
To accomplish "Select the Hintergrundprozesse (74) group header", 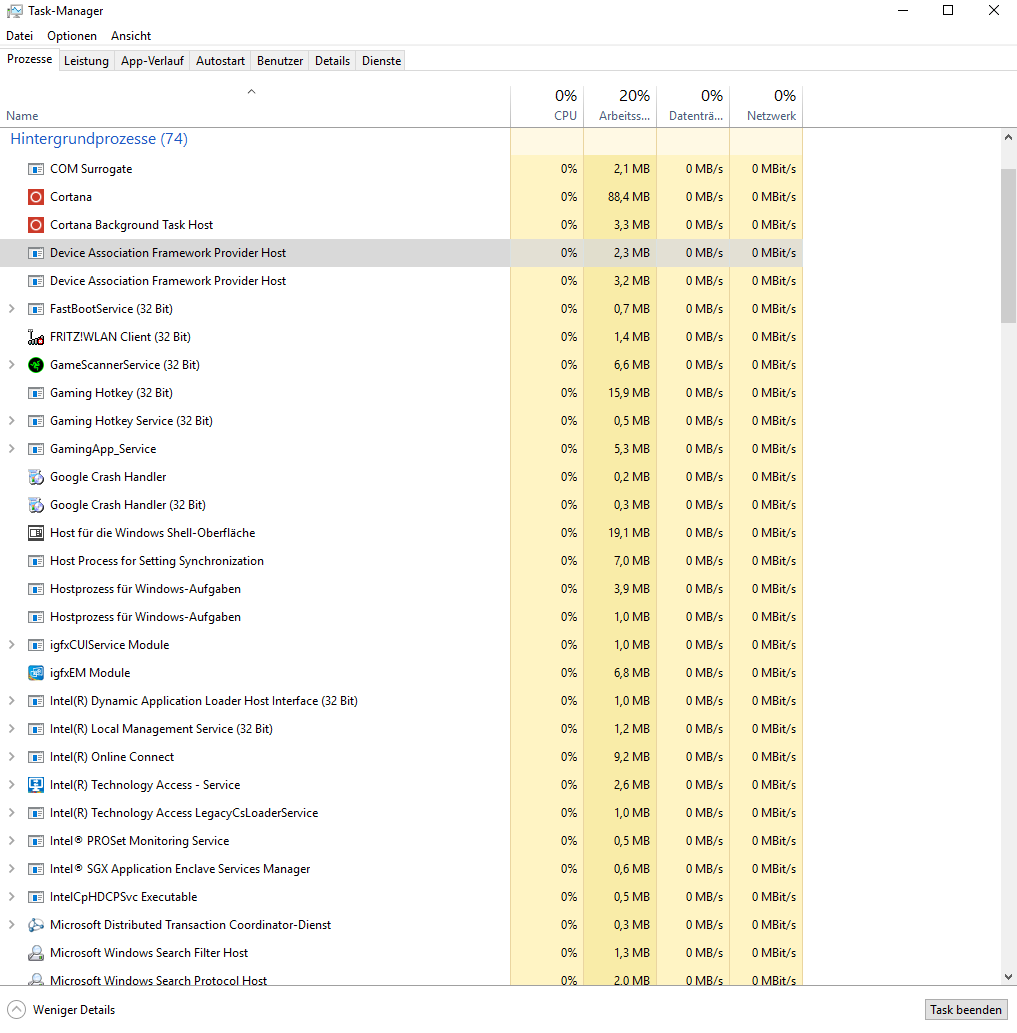I will point(99,139).
